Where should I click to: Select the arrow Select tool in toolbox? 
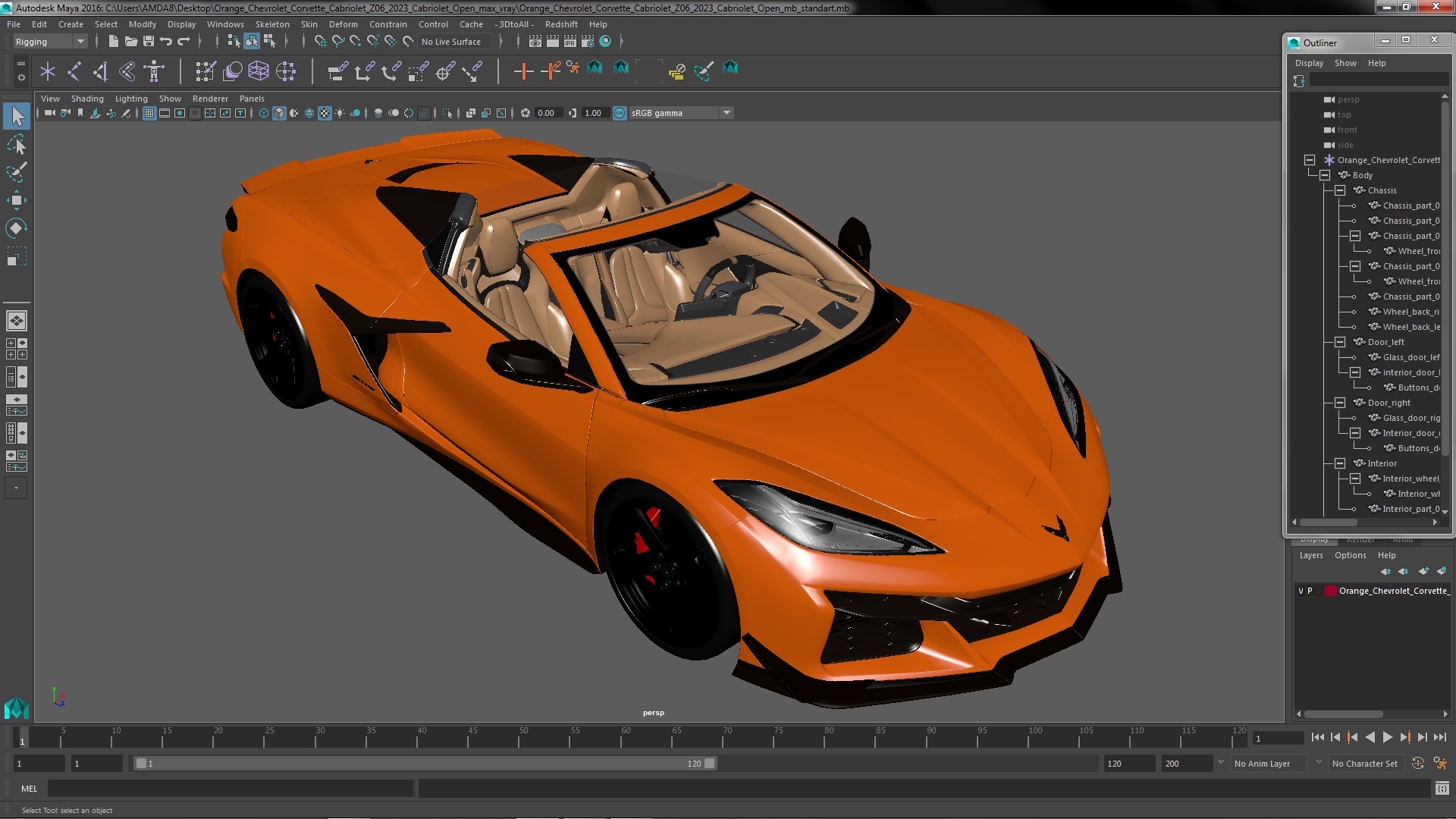(x=17, y=116)
